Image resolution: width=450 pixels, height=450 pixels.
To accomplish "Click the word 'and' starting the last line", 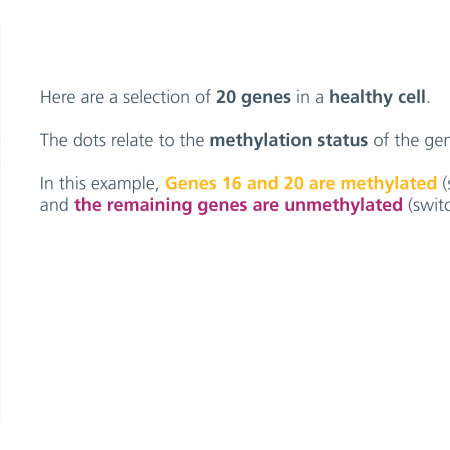I will (x=54, y=205).
